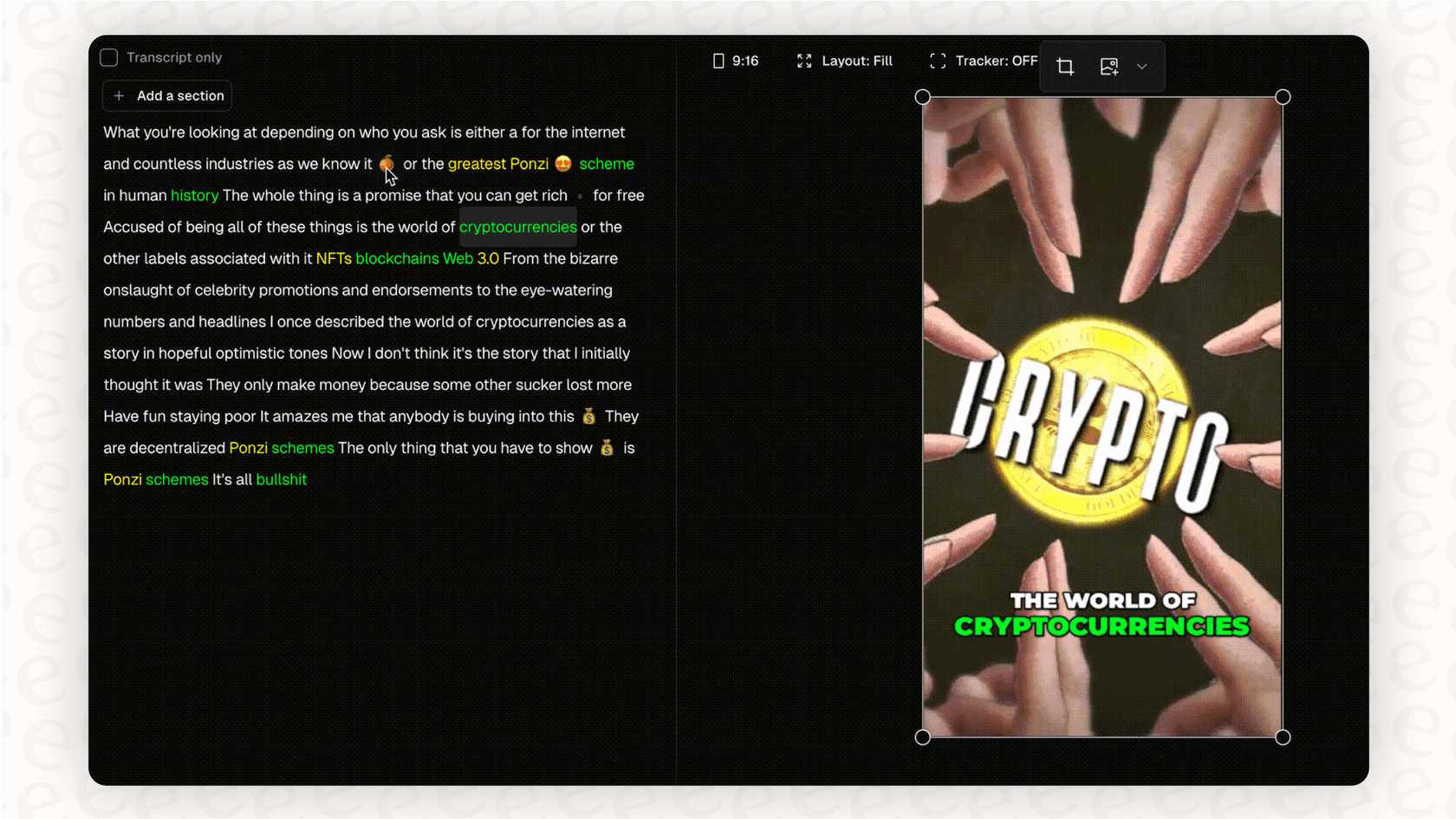This screenshot has height=819, width=1456.
Task: Click the crypto video preview on the canvas
Action: 1102,416
